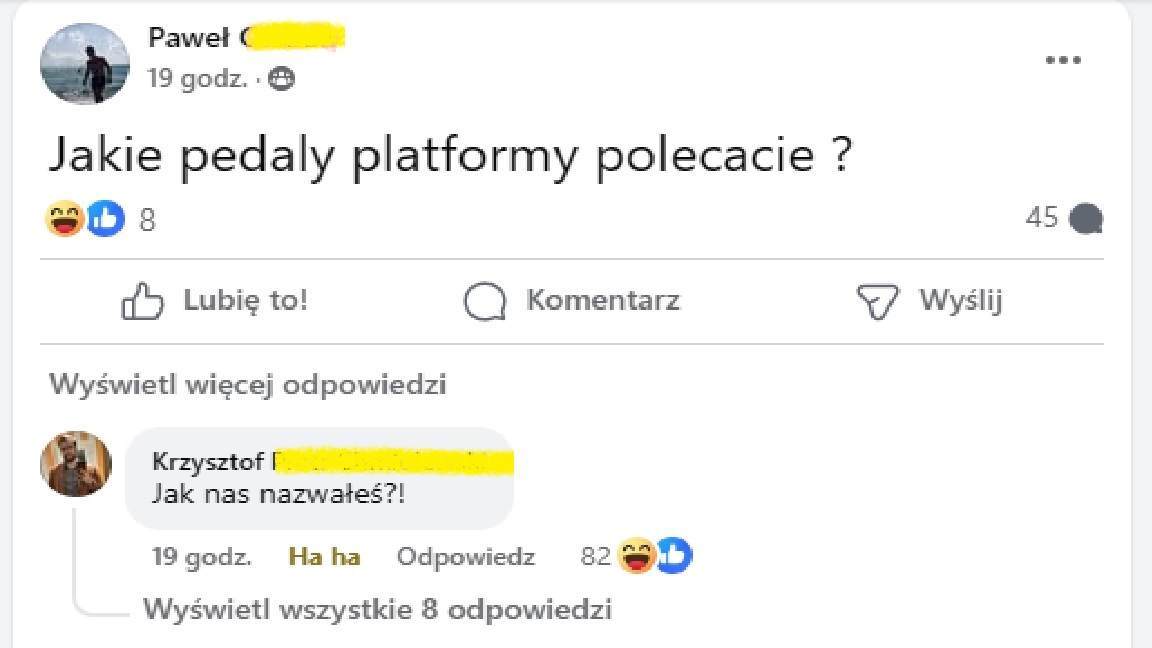The width and height of the screenshot is (1152, 648).
Task: Click the thumbs-up Lubię to! icon
Action: tap(142, 301)
